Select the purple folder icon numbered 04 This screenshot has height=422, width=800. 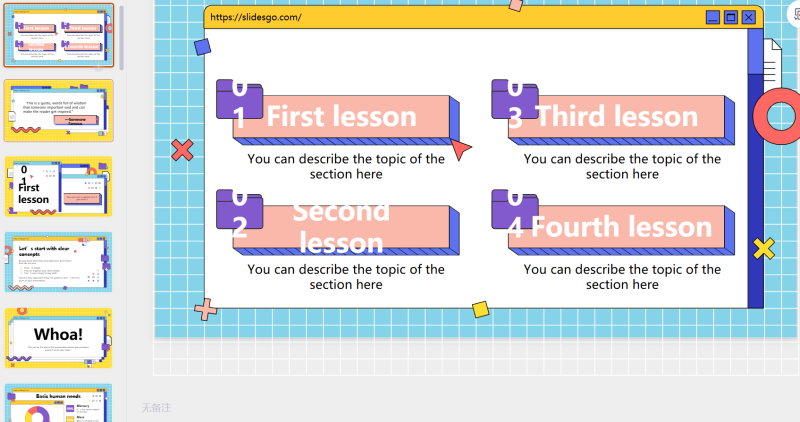tap(515, 210)
